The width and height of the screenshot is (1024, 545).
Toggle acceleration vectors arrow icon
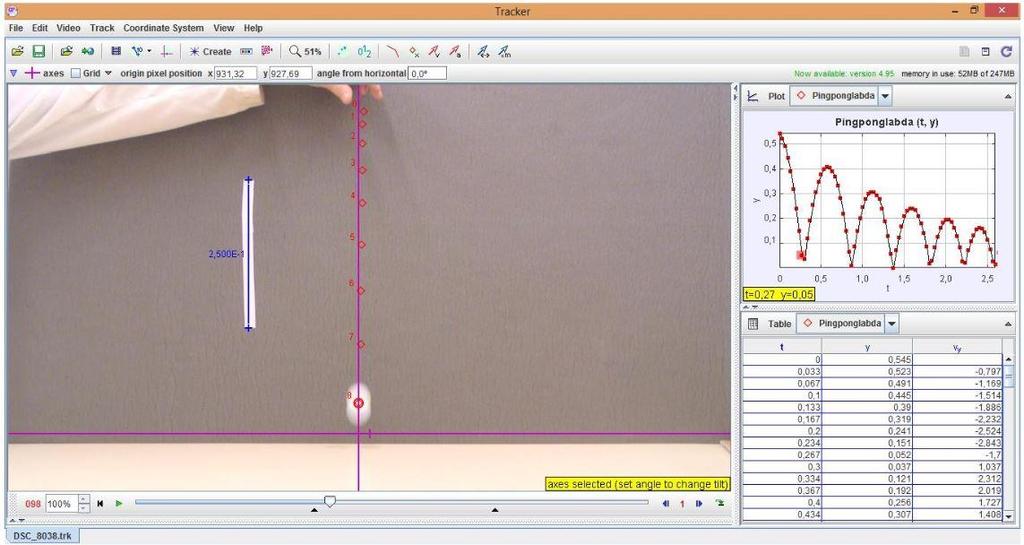coord(455,51)
